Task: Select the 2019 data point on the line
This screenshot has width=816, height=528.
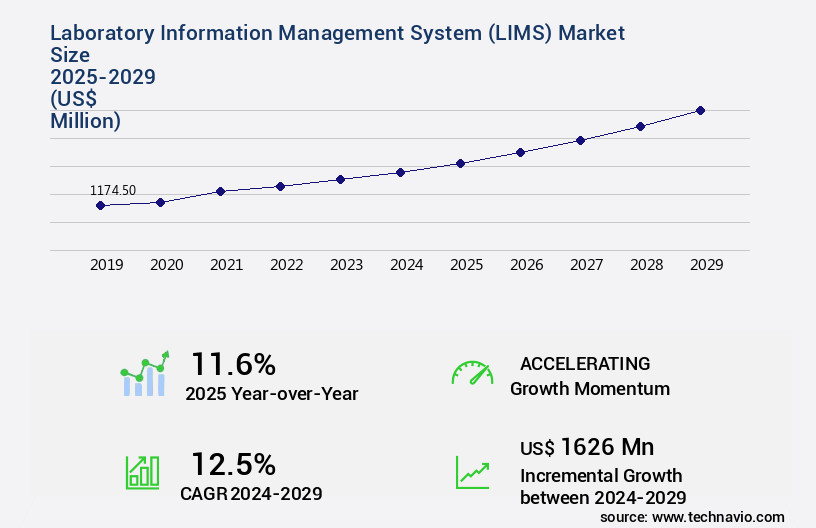Action: click(100, 206)
